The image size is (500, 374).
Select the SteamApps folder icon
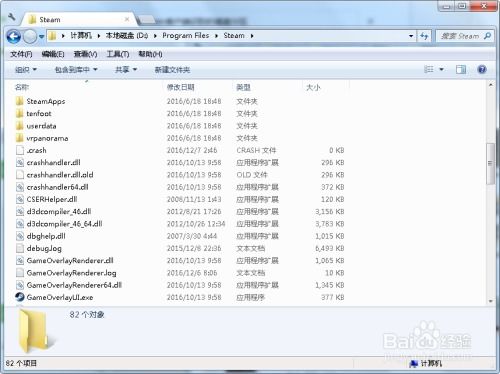click(20, 101)
